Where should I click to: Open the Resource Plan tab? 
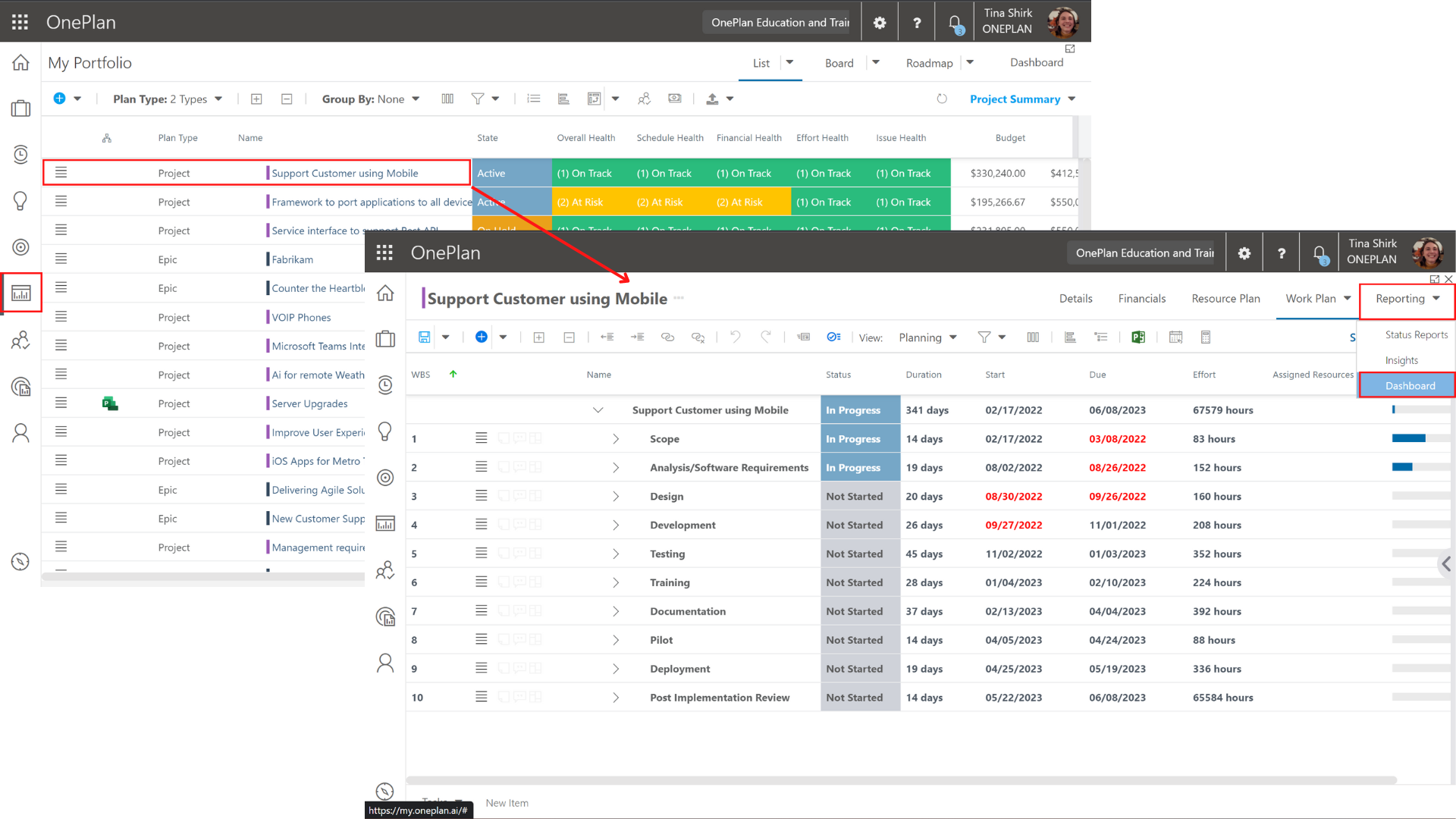click(x=1225, y=299)
